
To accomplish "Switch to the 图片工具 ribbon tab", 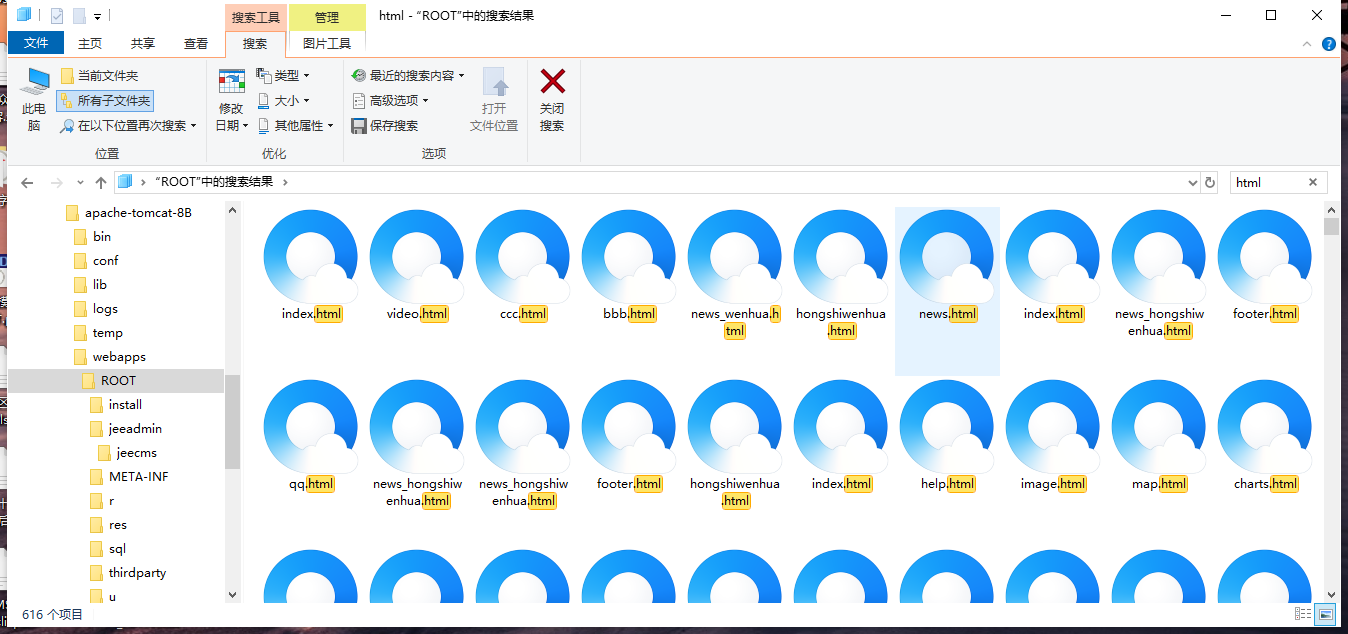I will click(327, 43).
